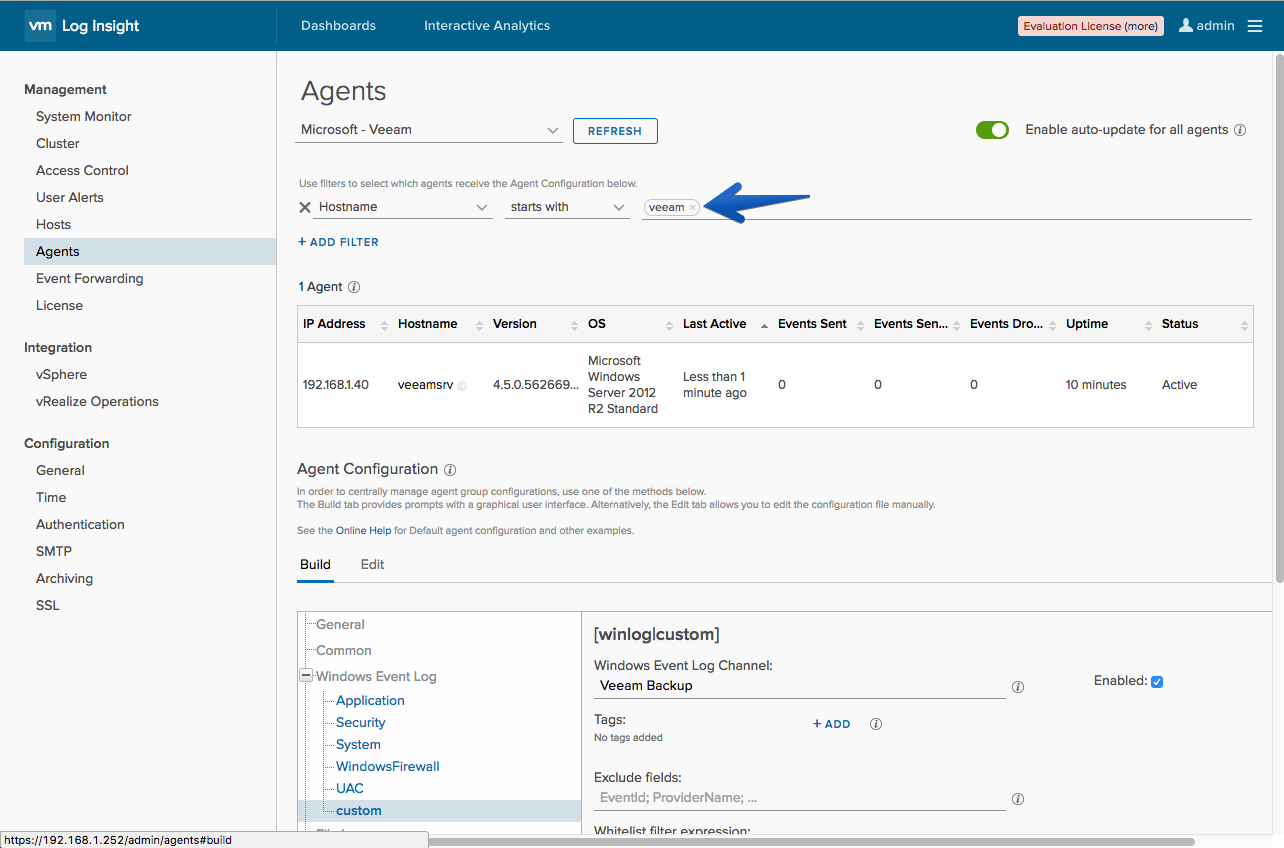This screenshot has height=848, width=1284.
Task: Switch to the Build tab
Action: point(315,564)
